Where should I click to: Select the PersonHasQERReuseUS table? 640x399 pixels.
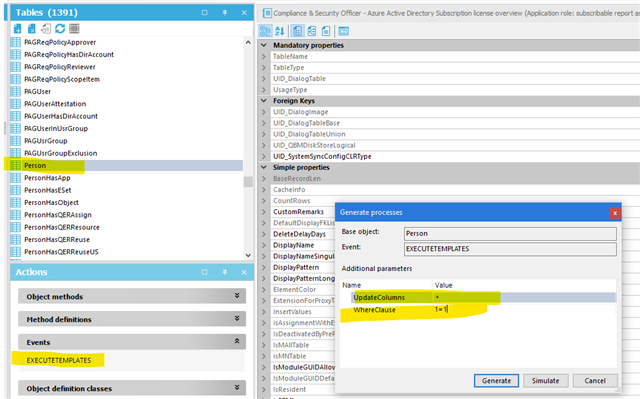point(61,252)
